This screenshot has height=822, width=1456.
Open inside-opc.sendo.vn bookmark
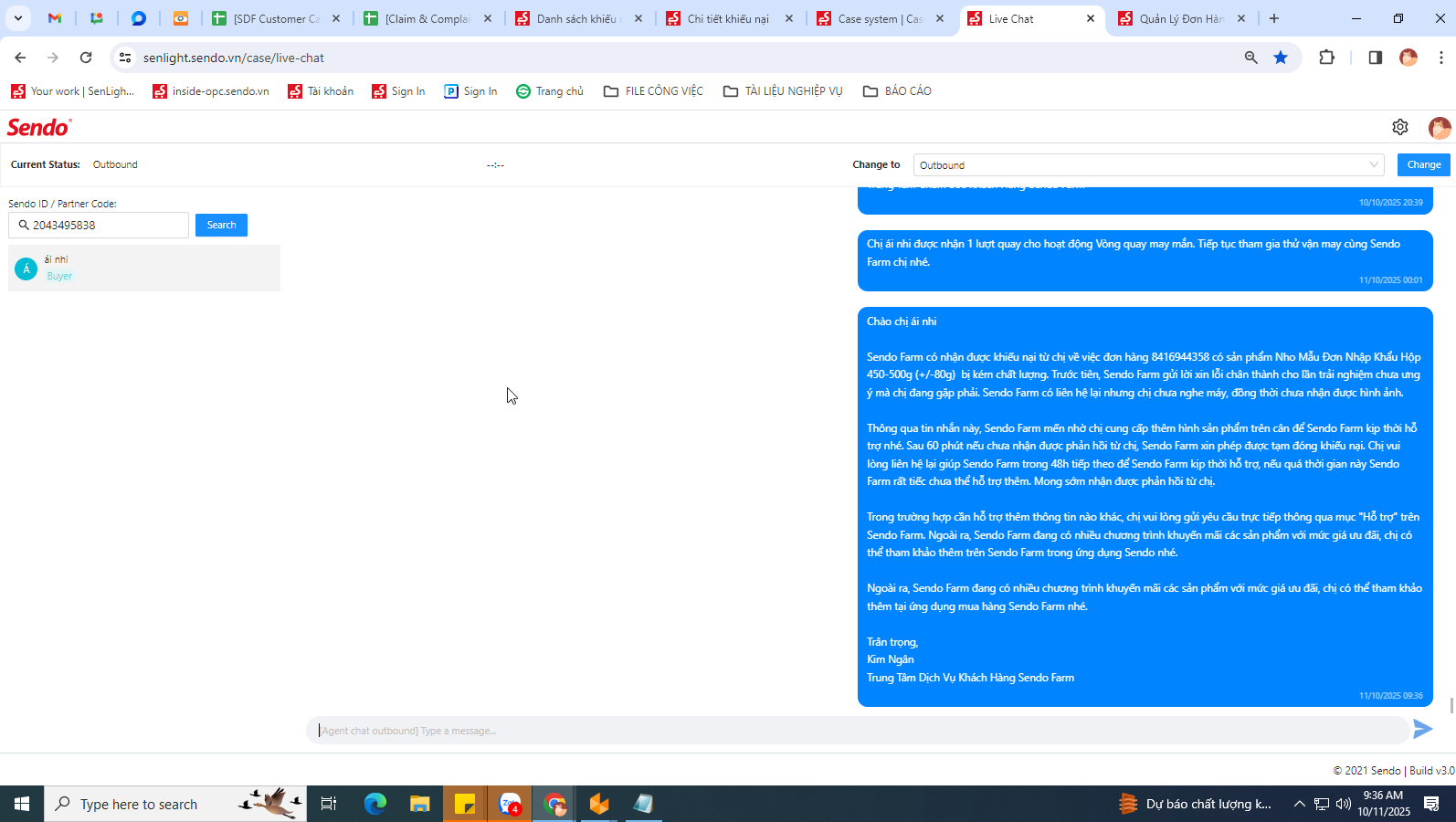click(x=211, y=91)
